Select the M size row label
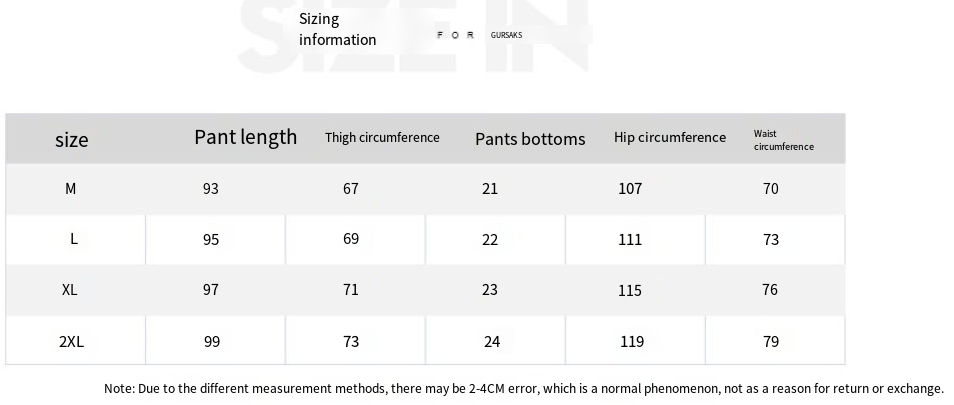Viewport: 954px width, 405px height. coord(71,188)
